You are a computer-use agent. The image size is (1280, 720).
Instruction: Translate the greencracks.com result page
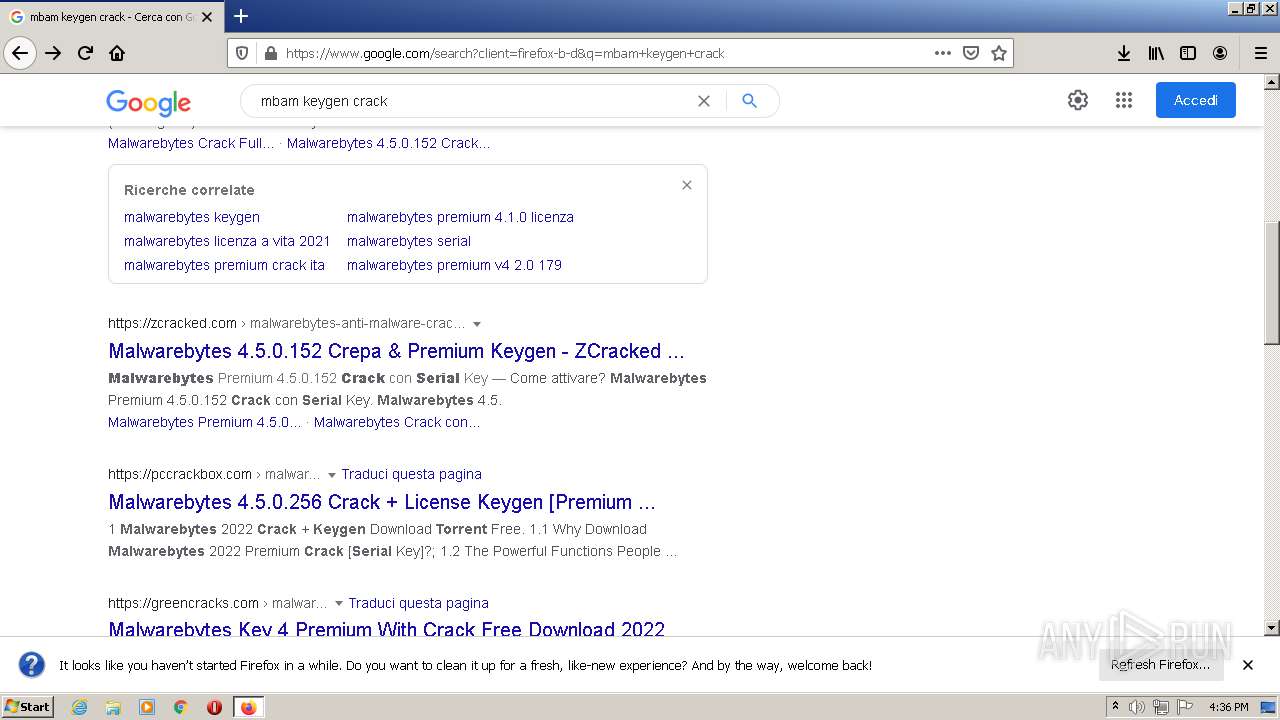[418, 603]
